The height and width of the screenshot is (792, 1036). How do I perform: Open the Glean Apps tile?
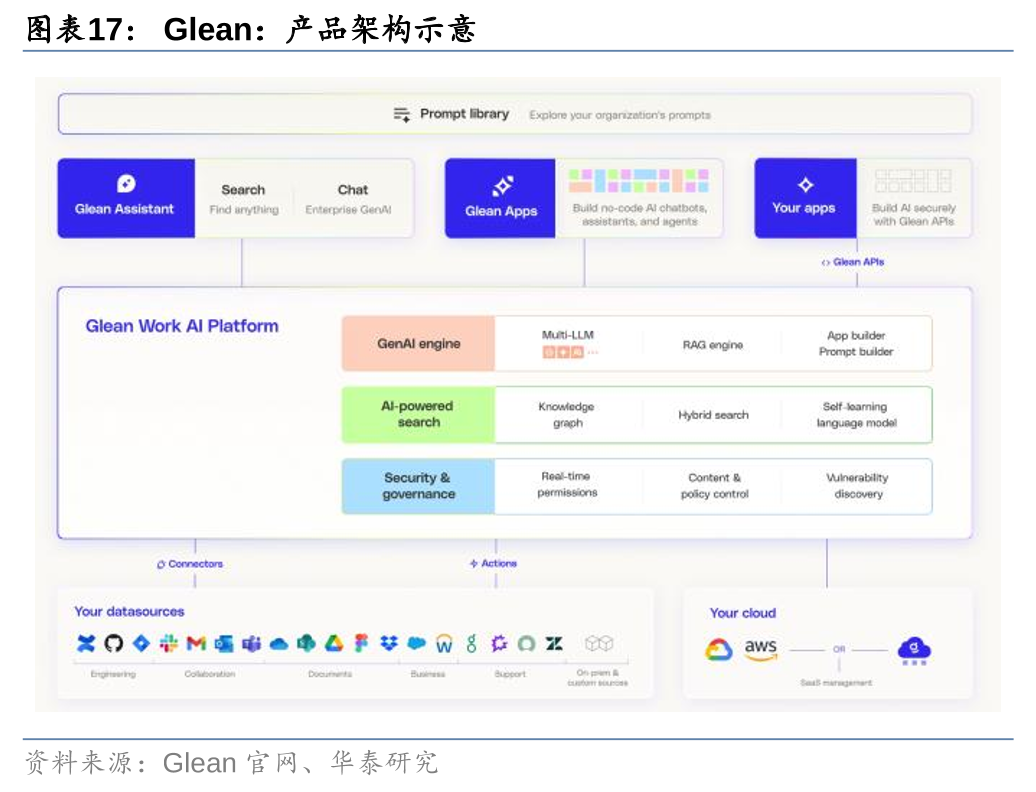(x=500, y=198)
